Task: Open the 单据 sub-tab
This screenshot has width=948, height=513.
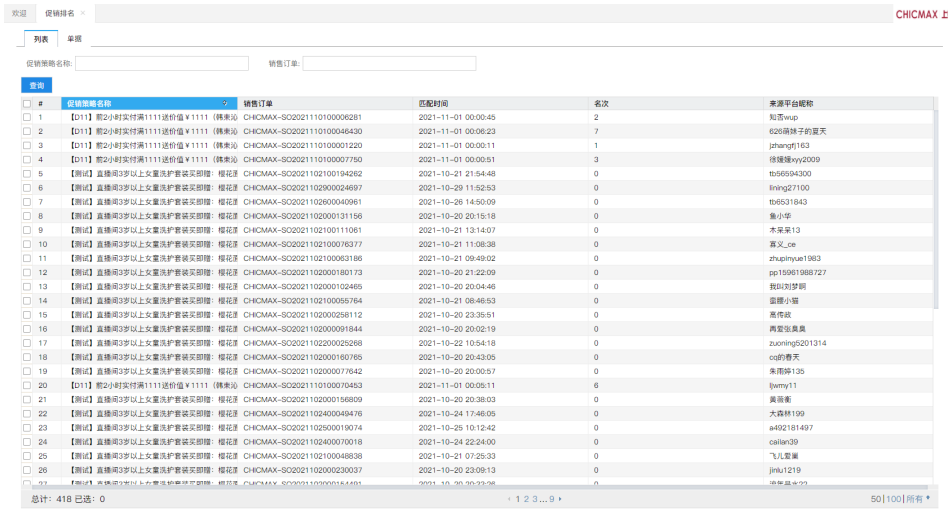Action: pos(74,39)
